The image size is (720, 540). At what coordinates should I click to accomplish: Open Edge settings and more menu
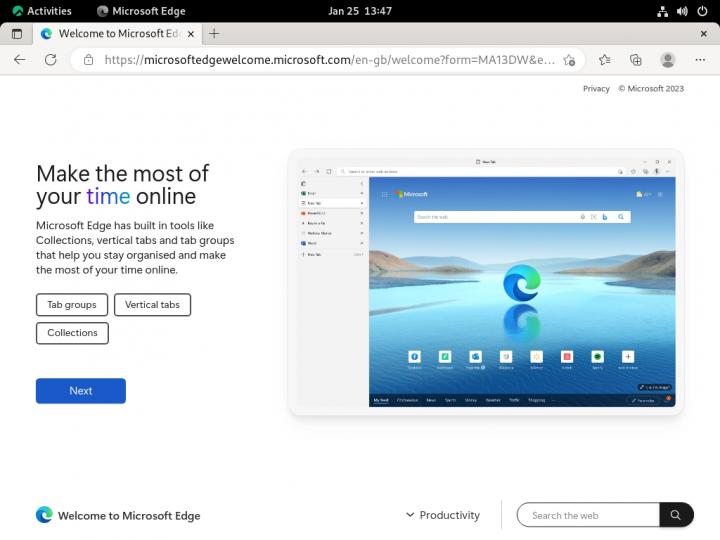click(699, 60)
